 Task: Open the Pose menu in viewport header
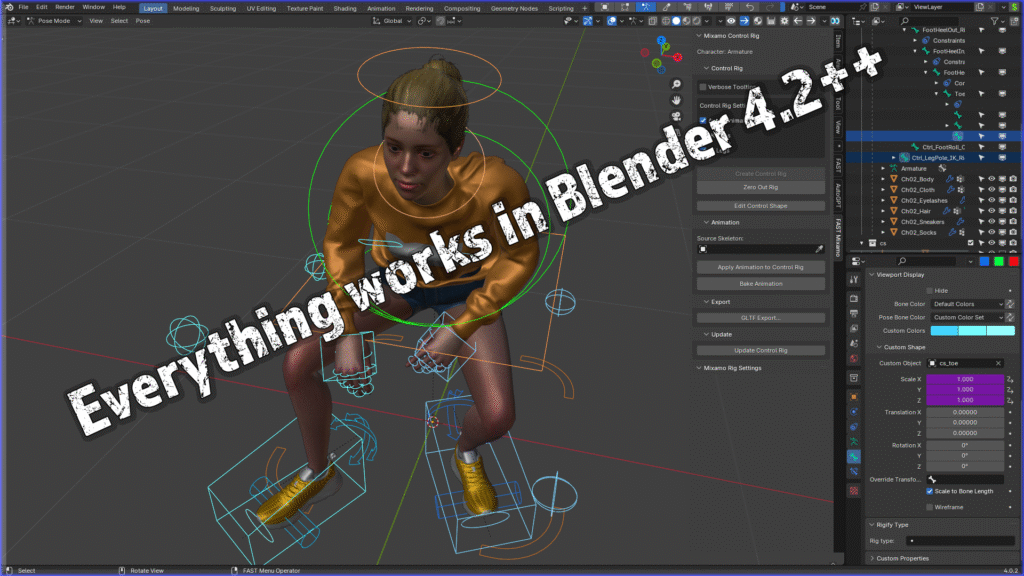pos(142,21)
